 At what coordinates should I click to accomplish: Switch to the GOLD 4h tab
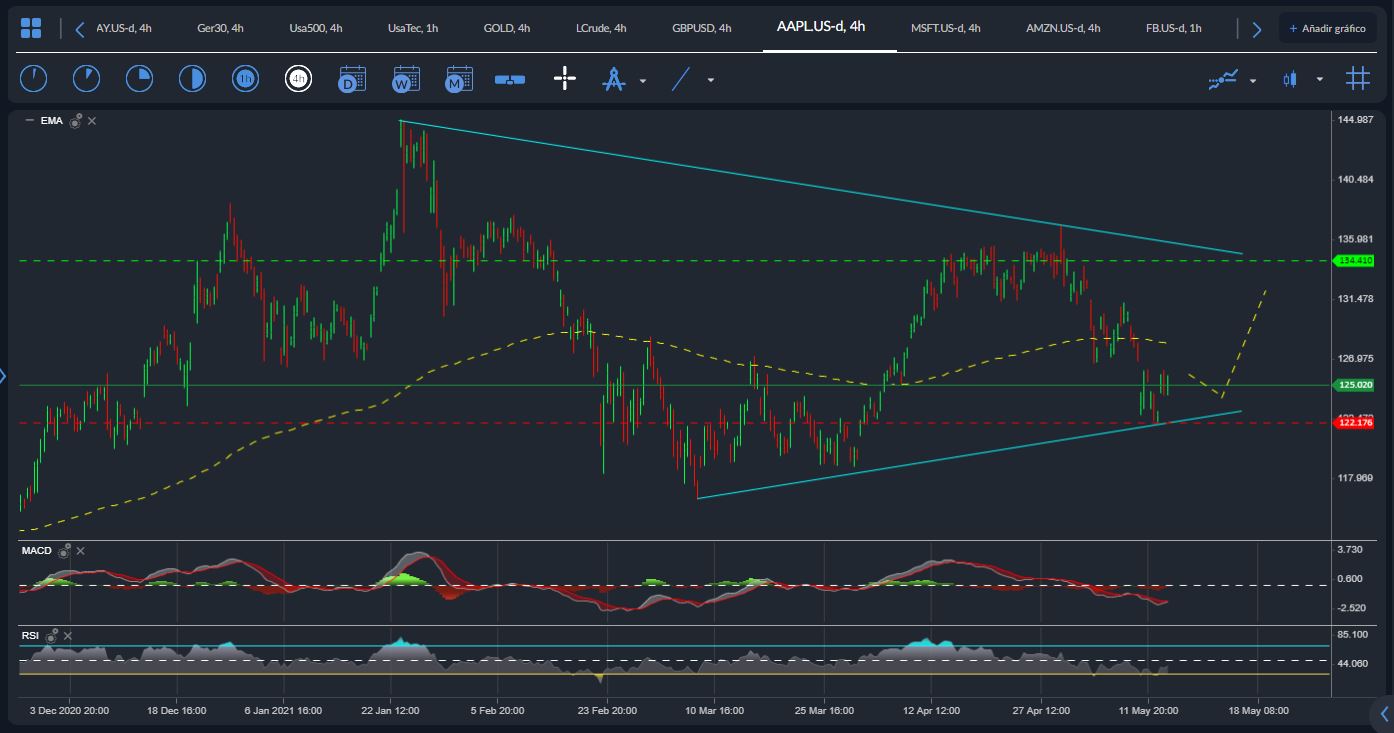coord(507,28)
